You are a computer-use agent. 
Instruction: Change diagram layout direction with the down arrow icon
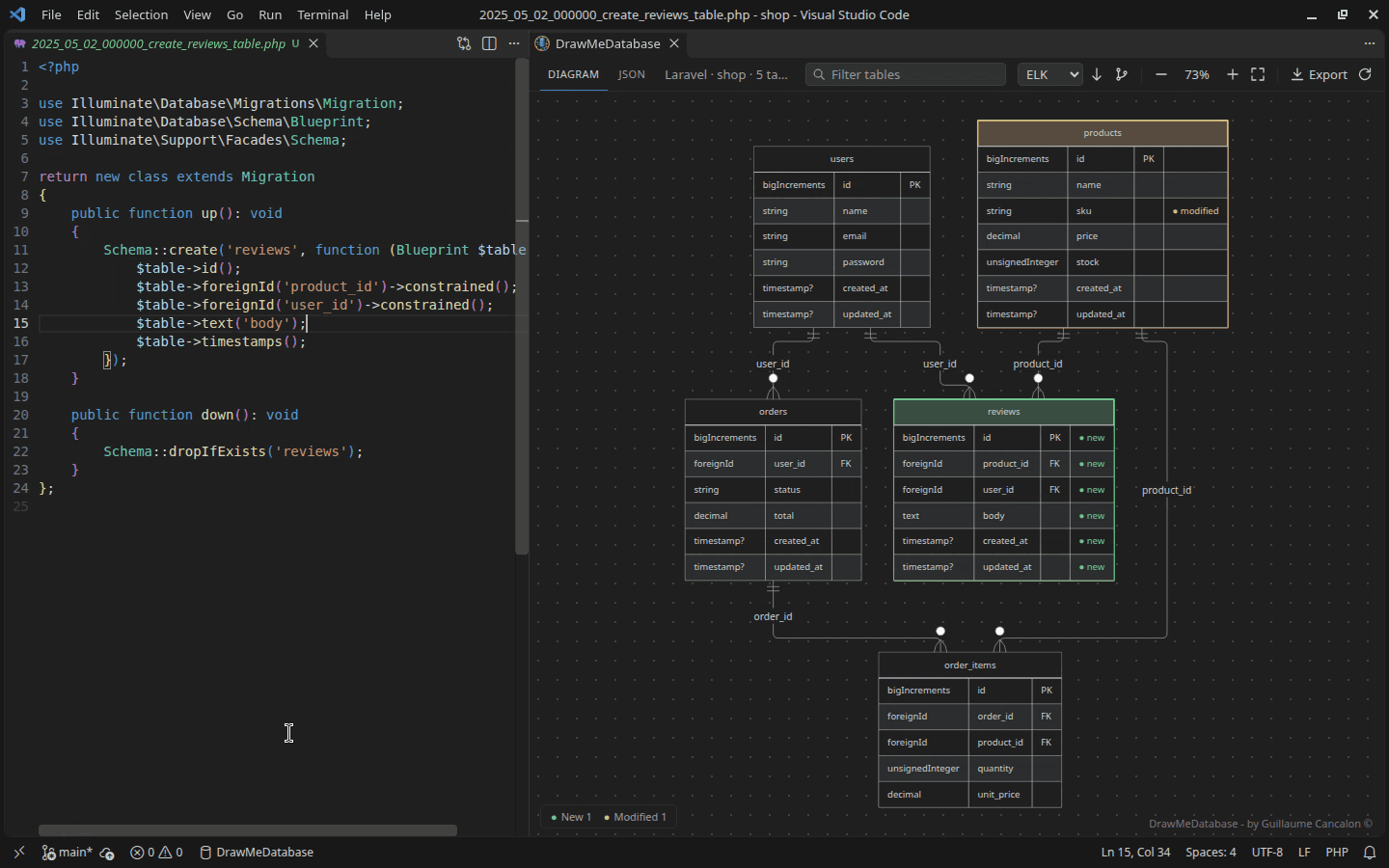click(x=1097, y=74)
